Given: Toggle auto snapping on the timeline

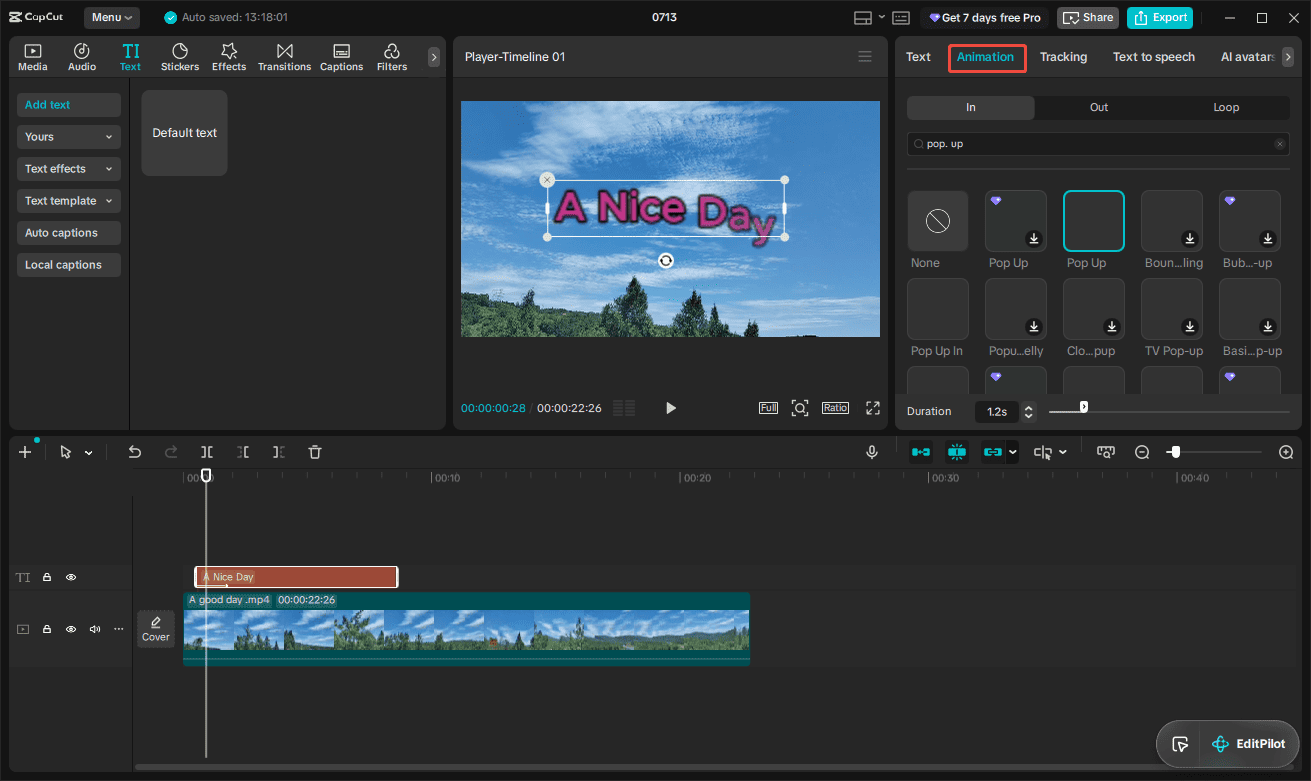Looking at the screenshot, I should tap(957, 452).
